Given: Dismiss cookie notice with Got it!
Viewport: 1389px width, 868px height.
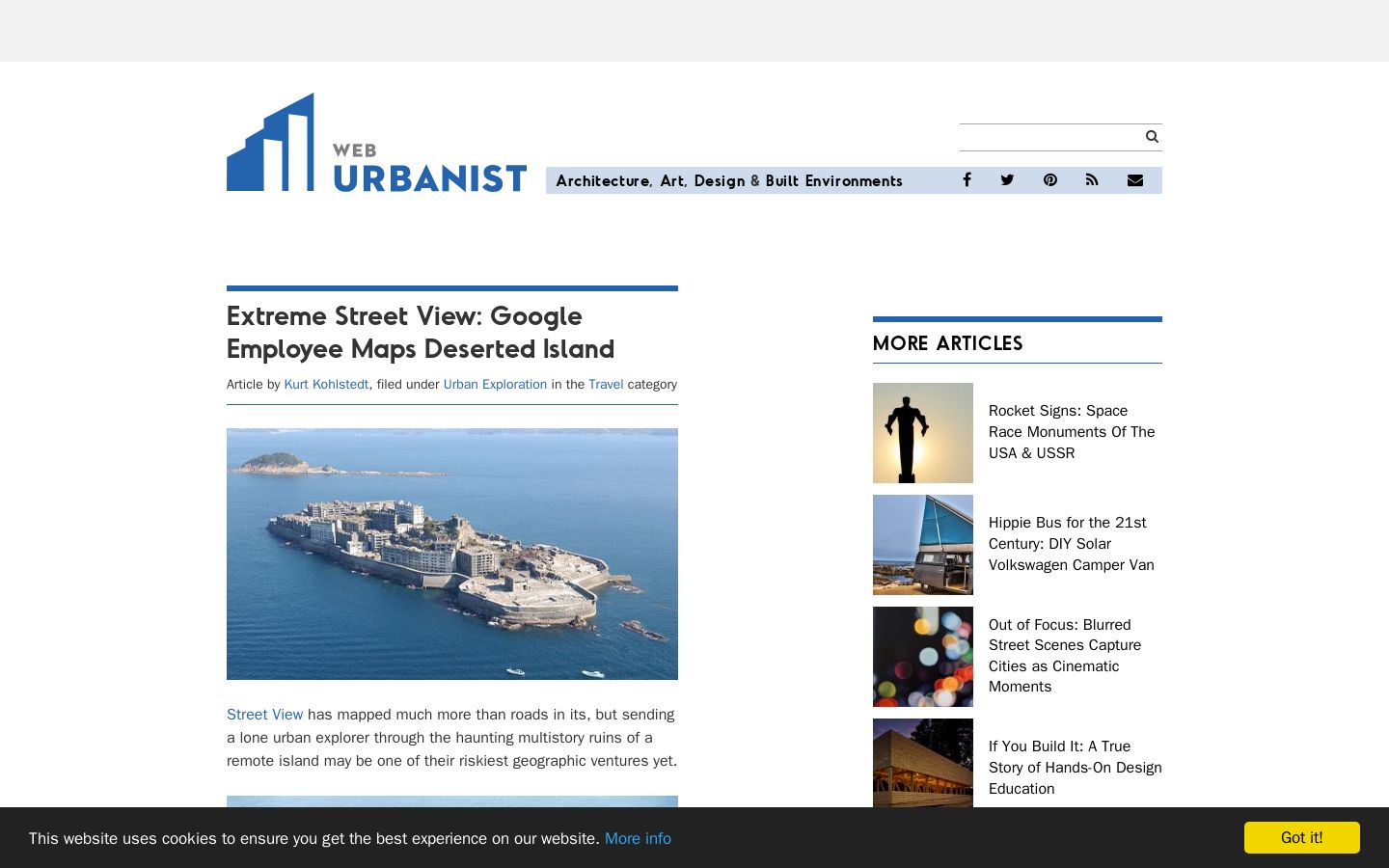Looking at the screenshot, I should 1302,837.
